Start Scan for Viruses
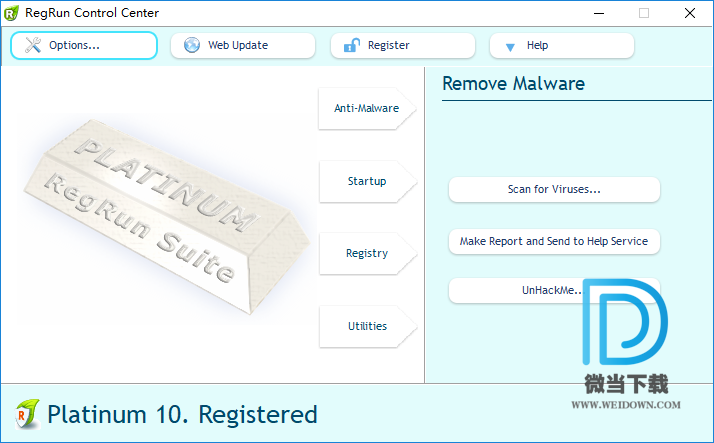The width and height of the screenshot is (714, 443). click(554, 189)
